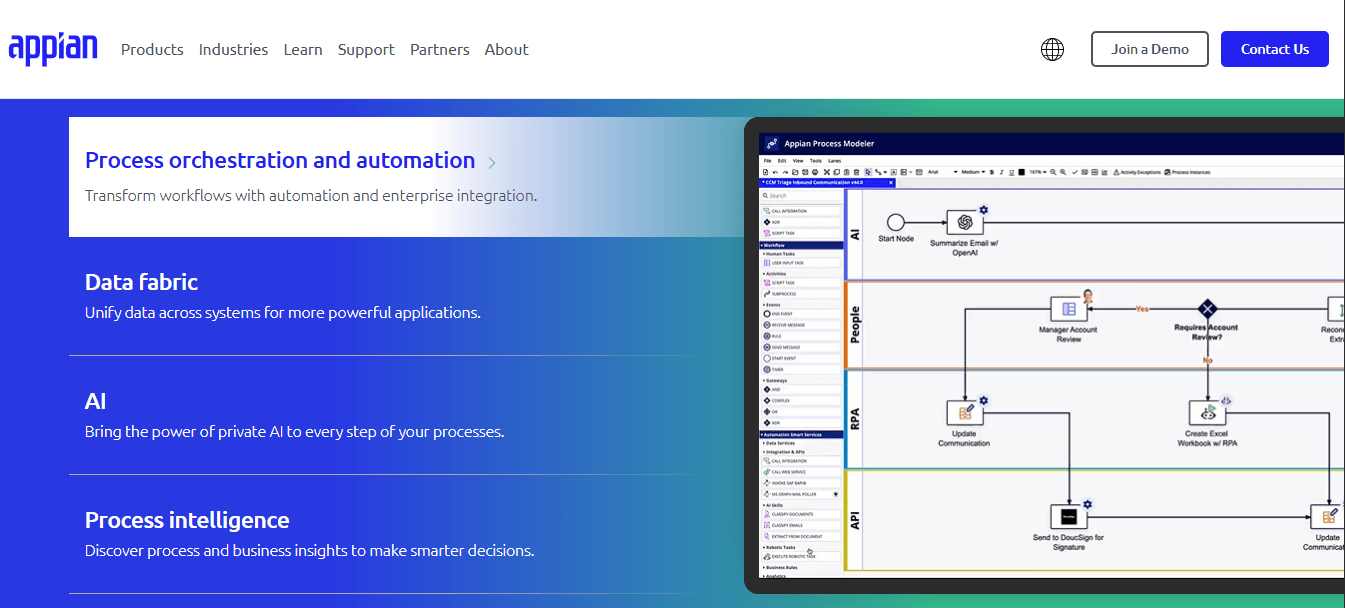Select SEND MESSAGE palette item
This screenshot has height=608, width=1345.
pos(802,347)
